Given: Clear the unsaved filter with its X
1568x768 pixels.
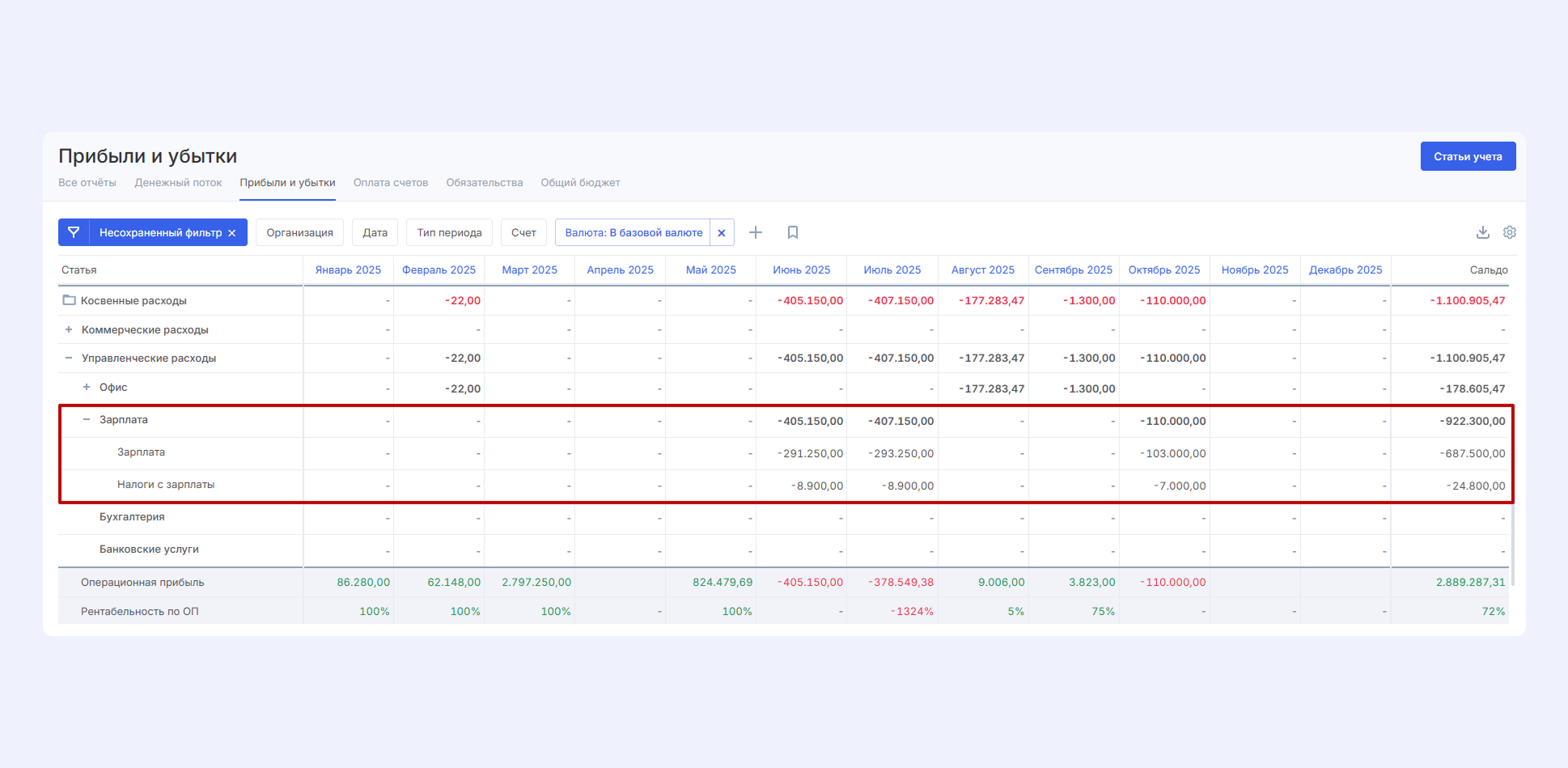Looking at the screenshot, I should point(232,233).
